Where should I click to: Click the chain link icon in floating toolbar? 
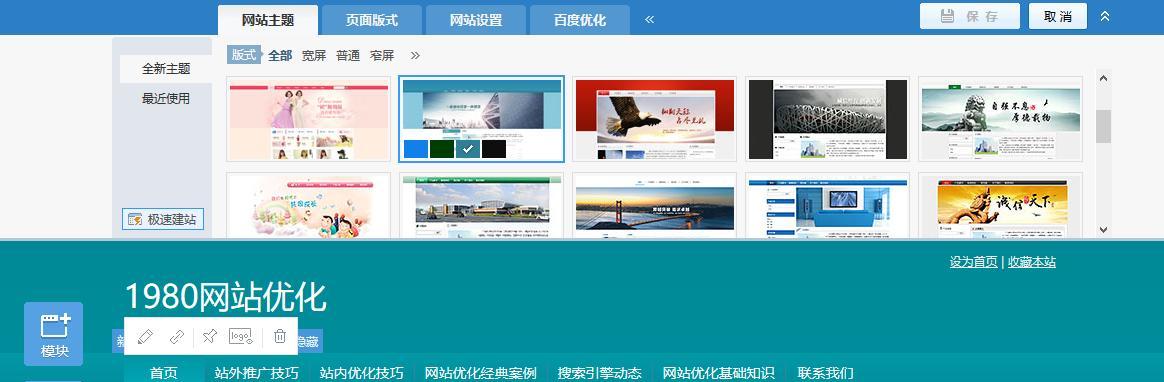tap(177, 337)
